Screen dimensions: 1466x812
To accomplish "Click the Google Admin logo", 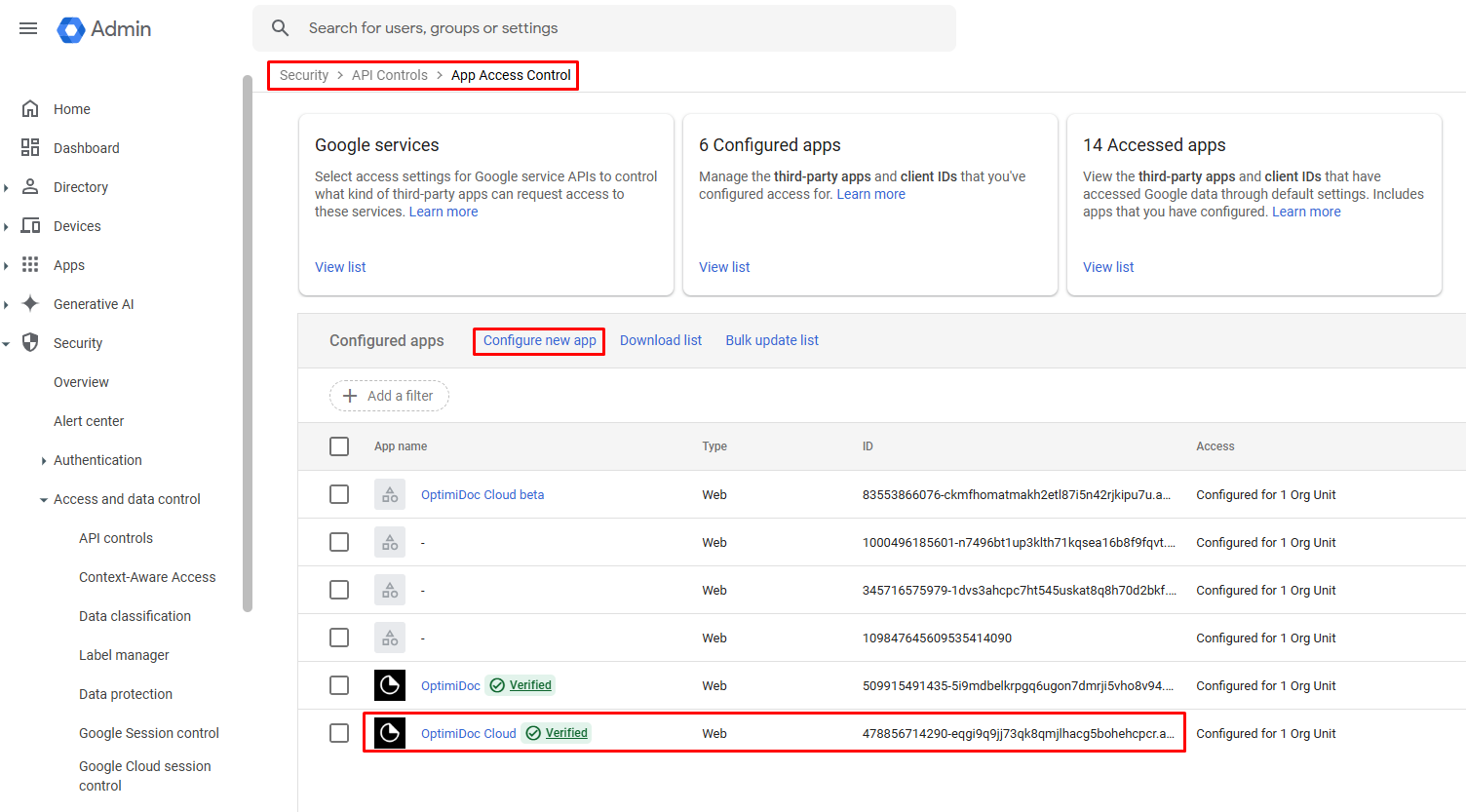I will point(104,29).
